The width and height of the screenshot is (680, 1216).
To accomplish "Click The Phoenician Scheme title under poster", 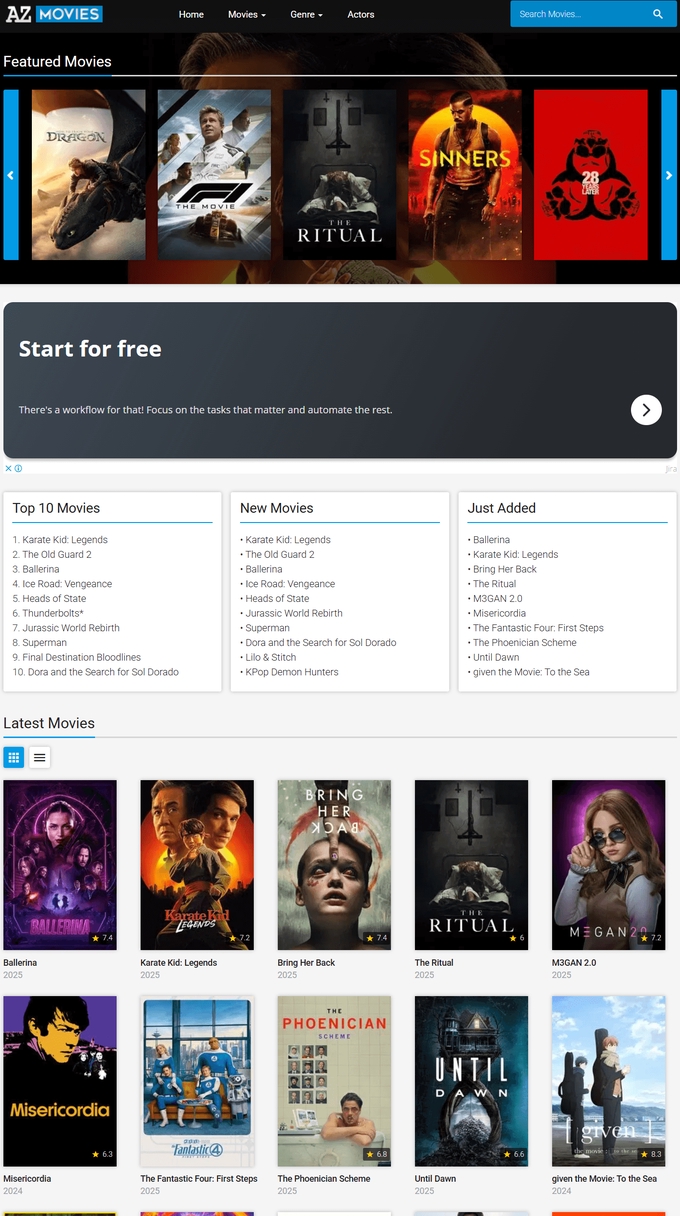I will pos(324,1179).
